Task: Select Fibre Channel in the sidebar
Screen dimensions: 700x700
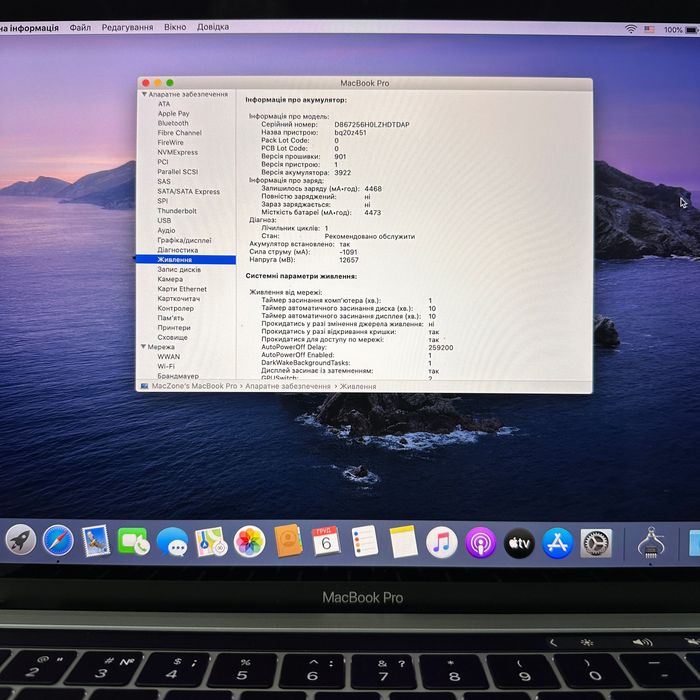Action: coord(179,133)
